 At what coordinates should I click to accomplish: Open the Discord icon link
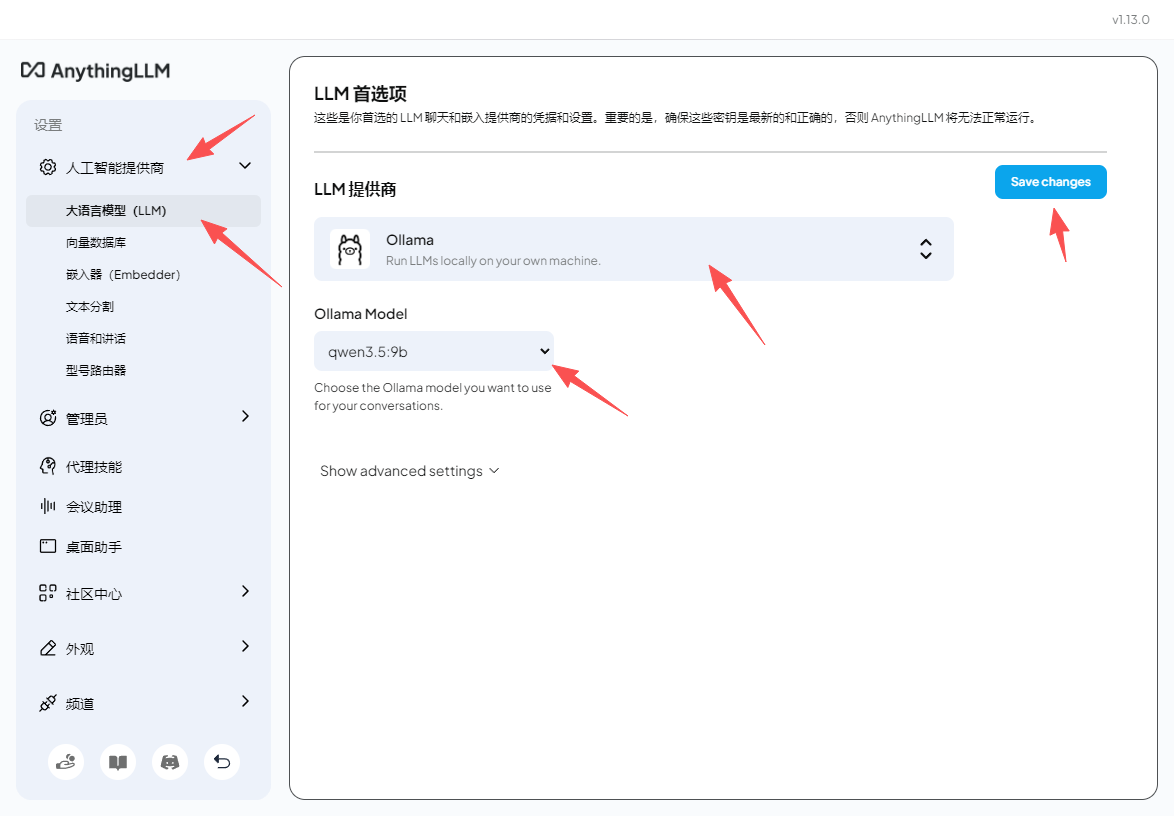click(x=170, y=762)
